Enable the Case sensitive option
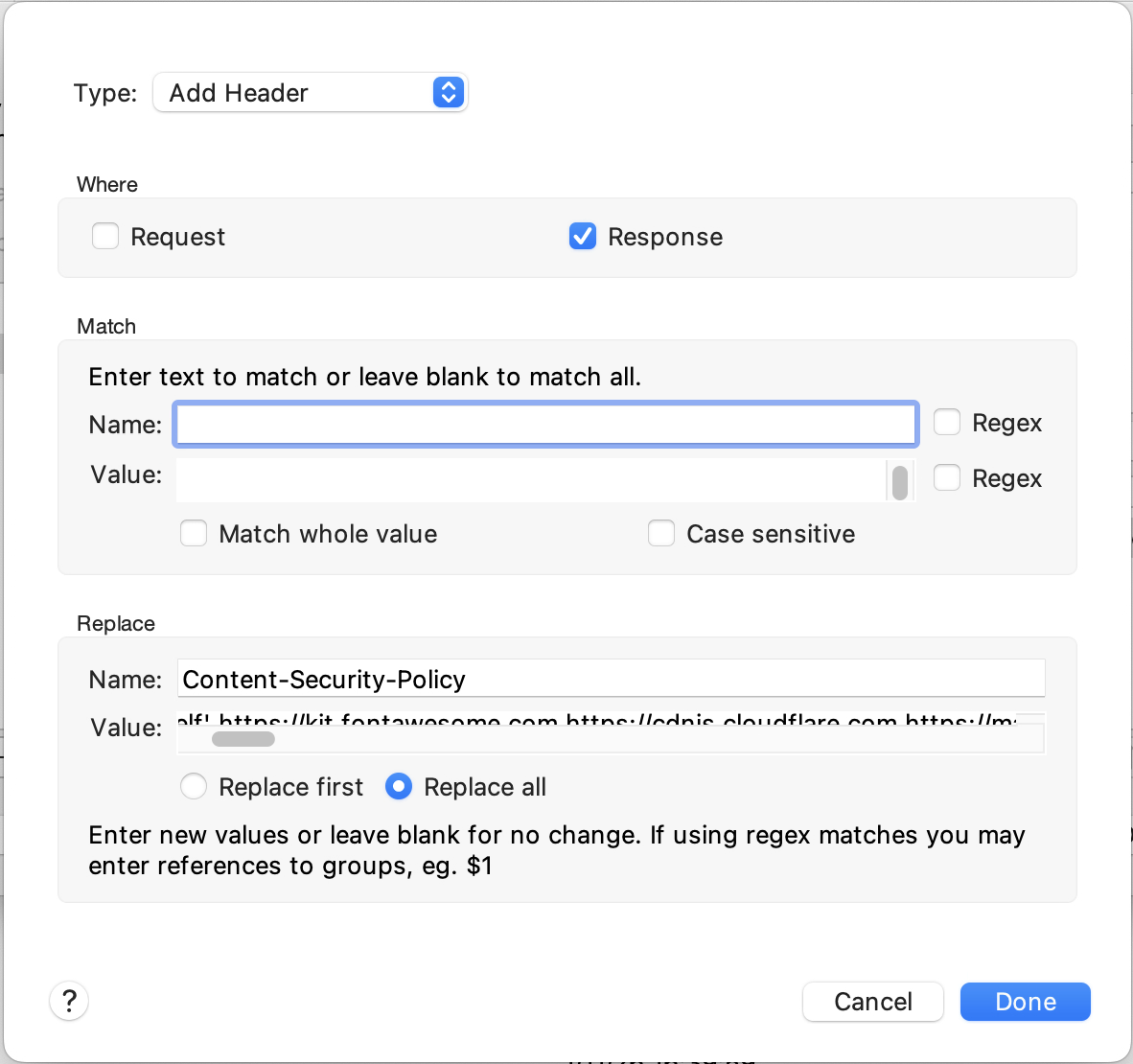The image size is (1133, 1064). 661,533
